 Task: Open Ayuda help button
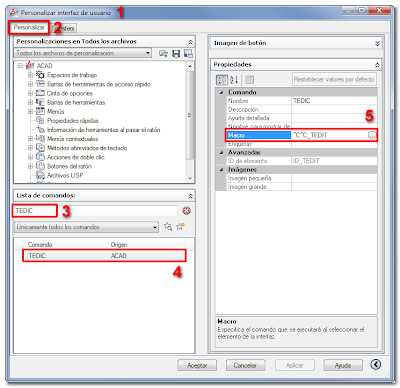(343, 365)
